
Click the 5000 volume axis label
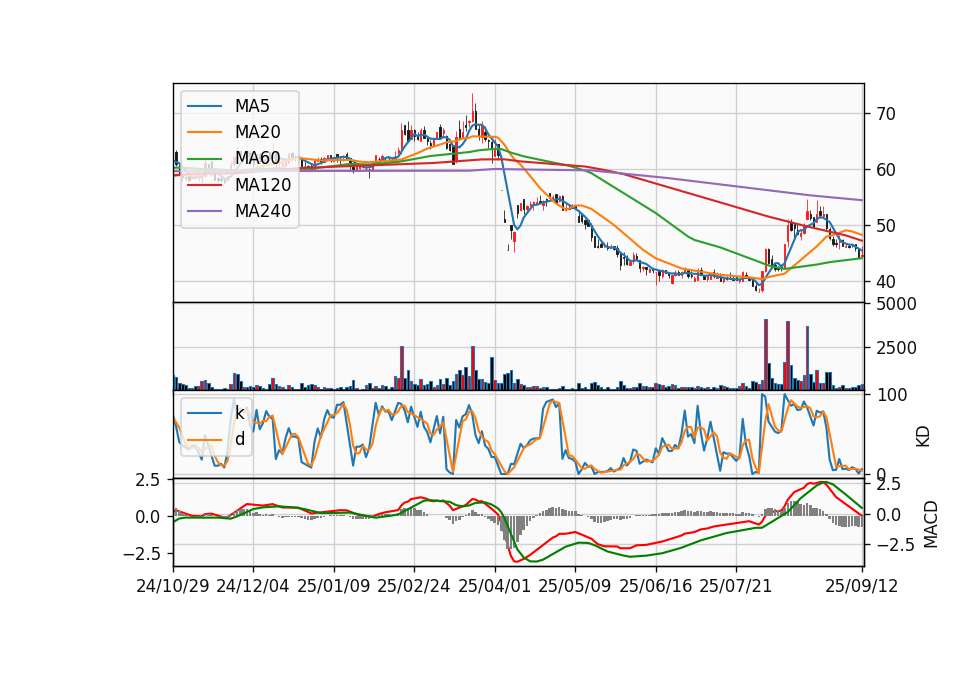896,304
